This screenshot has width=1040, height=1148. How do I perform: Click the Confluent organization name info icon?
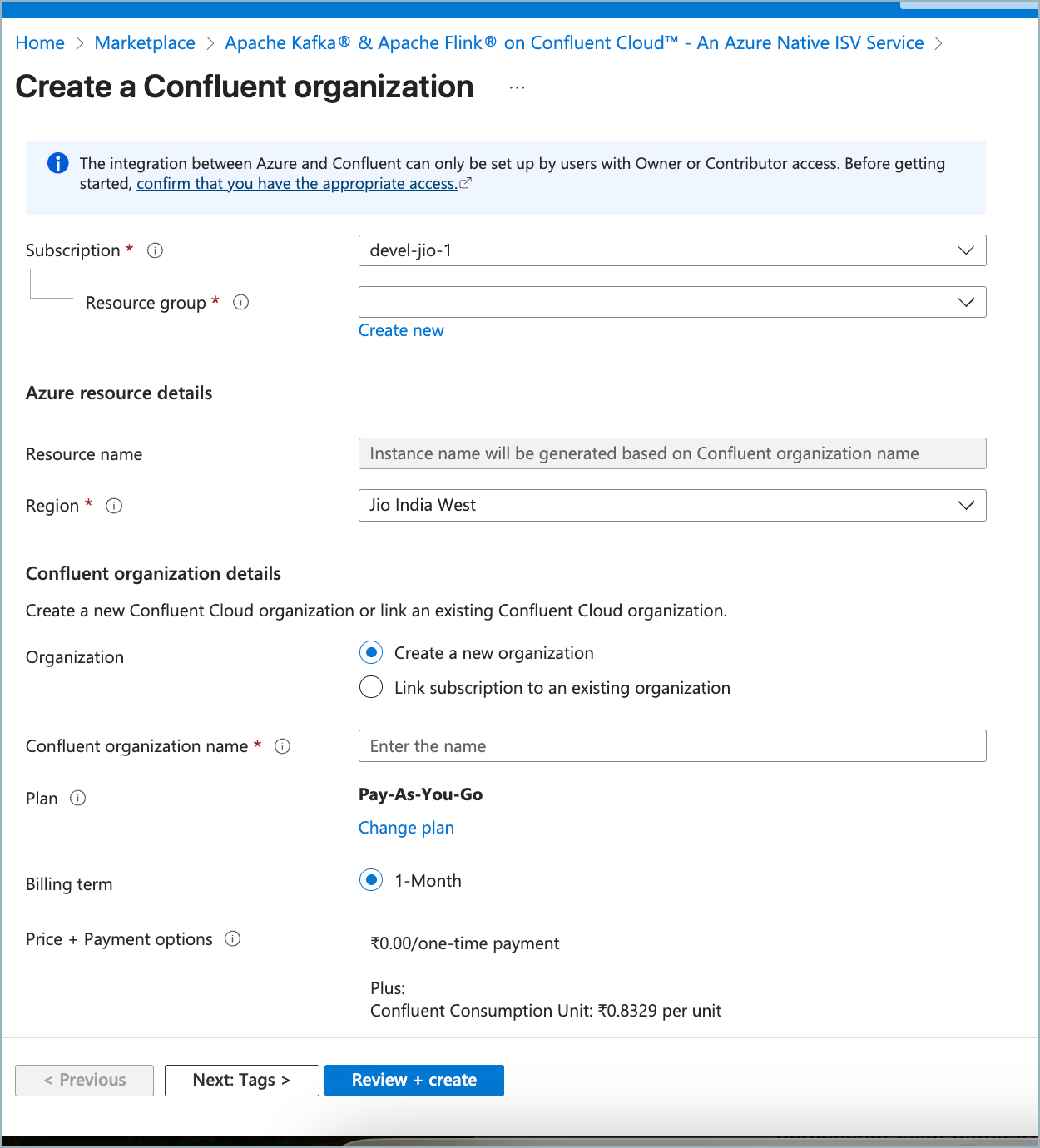point(283,746)
